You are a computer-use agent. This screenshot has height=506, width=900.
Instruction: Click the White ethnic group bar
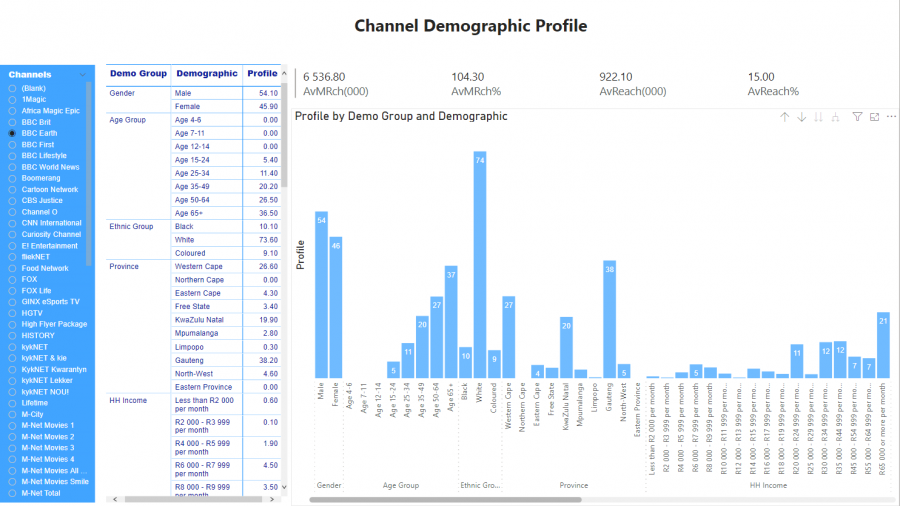(x=480, y=264)
